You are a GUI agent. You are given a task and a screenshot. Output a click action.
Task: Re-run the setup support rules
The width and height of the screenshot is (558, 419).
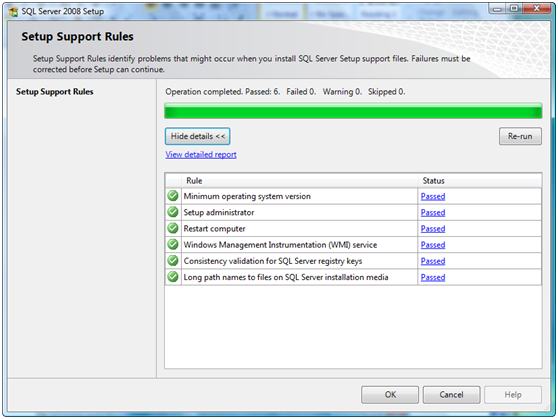click(520, 136)
